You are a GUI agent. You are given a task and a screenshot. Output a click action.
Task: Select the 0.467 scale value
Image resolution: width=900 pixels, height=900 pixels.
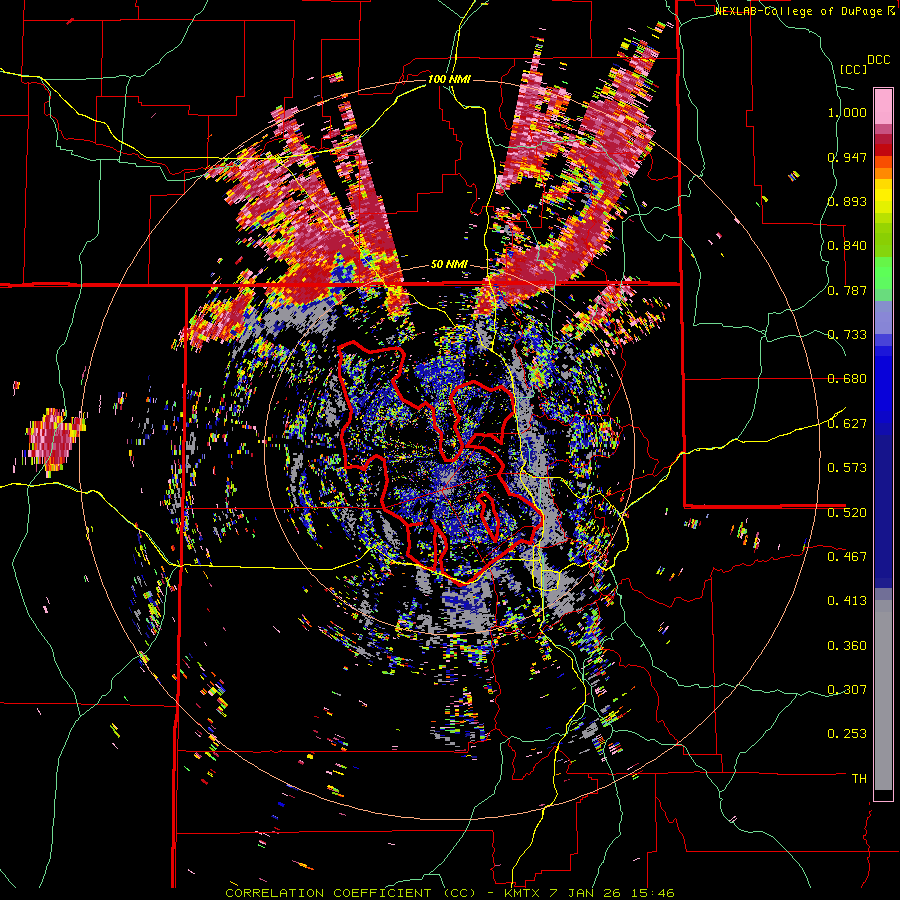(x=847, y=556)
